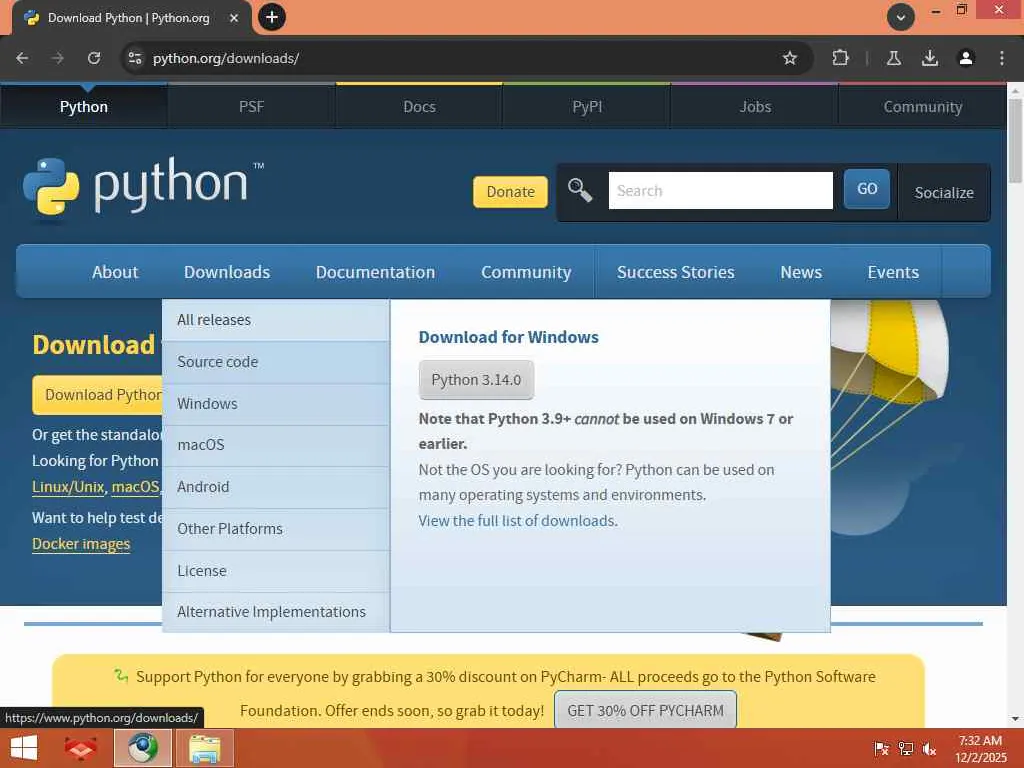
Task: Select Android in Downloads submenu
Action: coord(276,487)
